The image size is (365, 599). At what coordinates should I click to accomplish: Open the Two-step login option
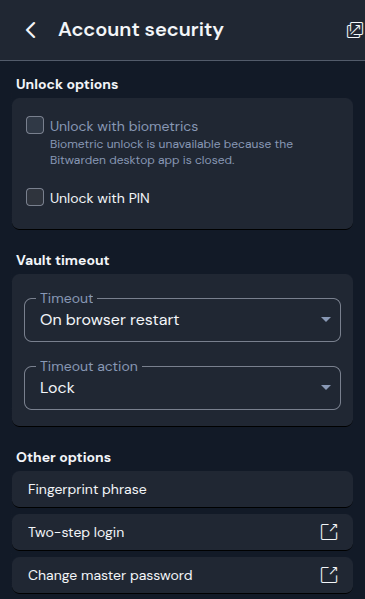point(182,532)
